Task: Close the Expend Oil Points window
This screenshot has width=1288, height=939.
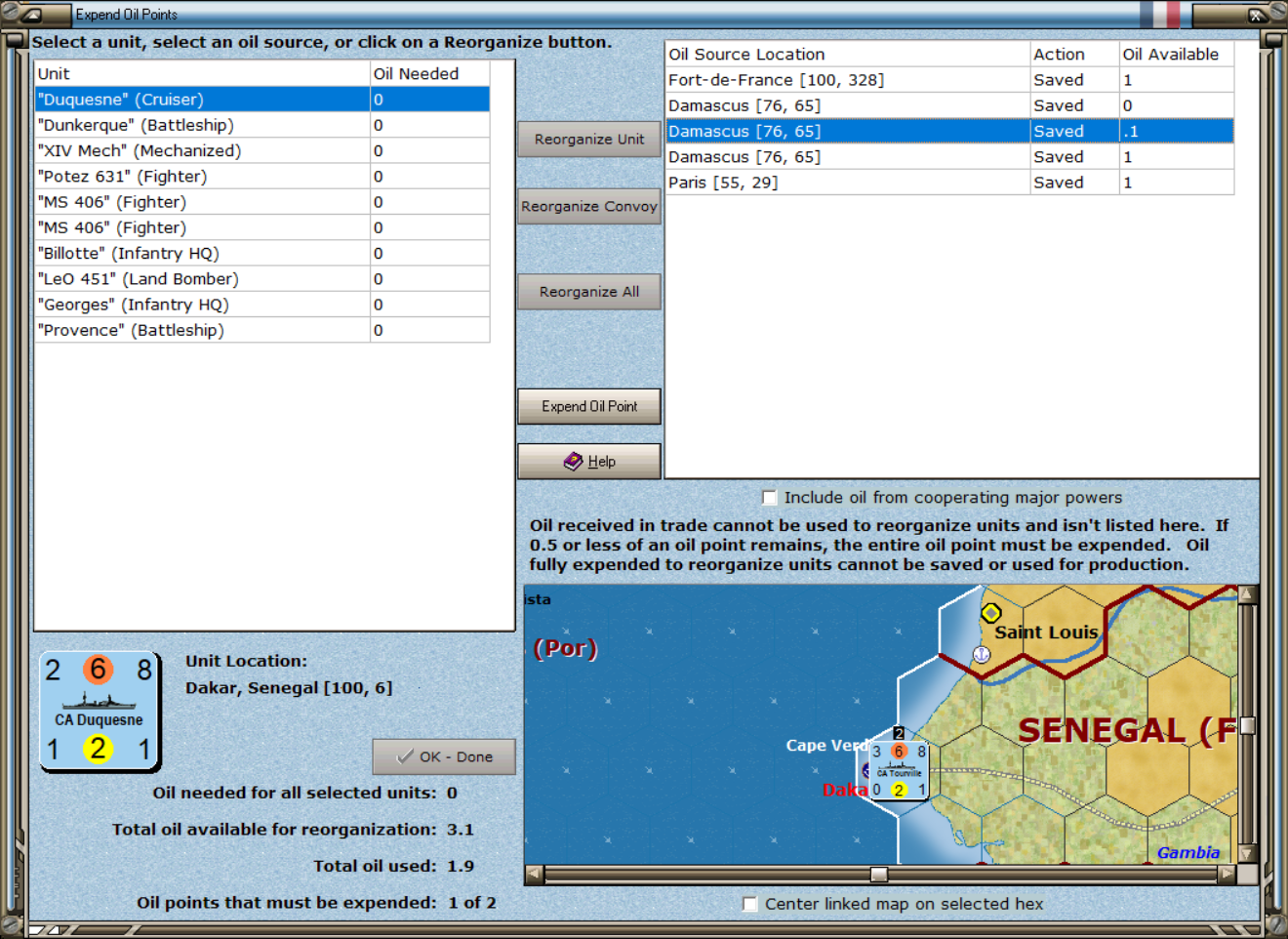Action: pos(1257,15)
